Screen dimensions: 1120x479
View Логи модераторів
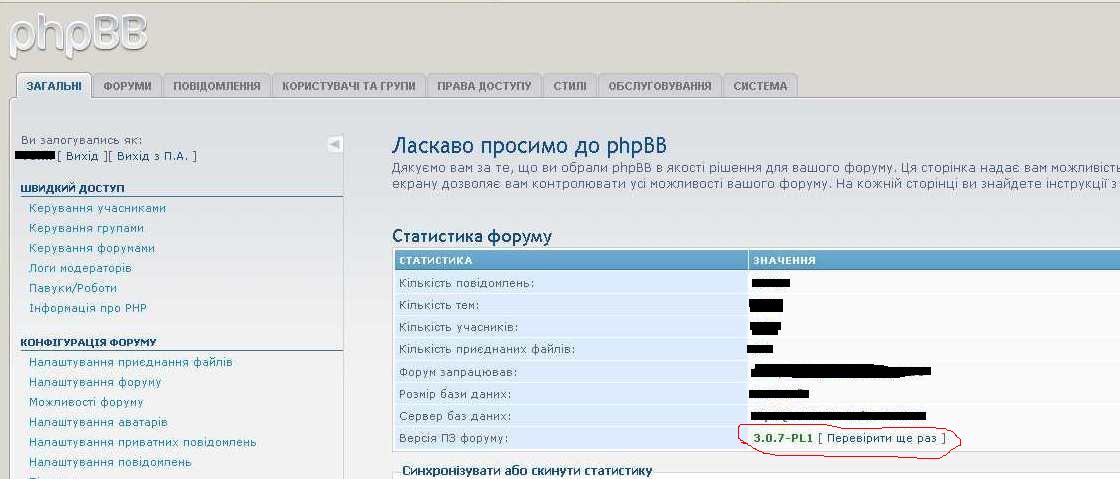80,268
